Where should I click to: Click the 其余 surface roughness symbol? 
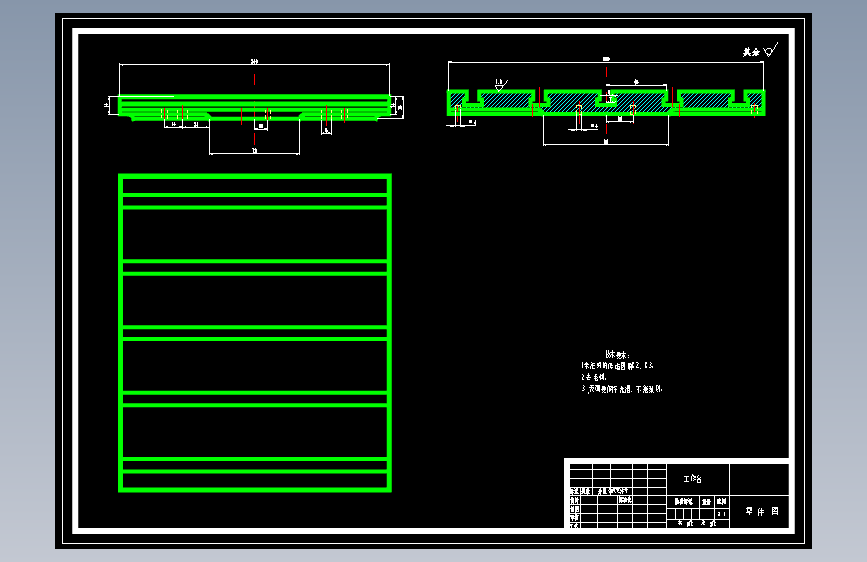[x=760, y=51]
